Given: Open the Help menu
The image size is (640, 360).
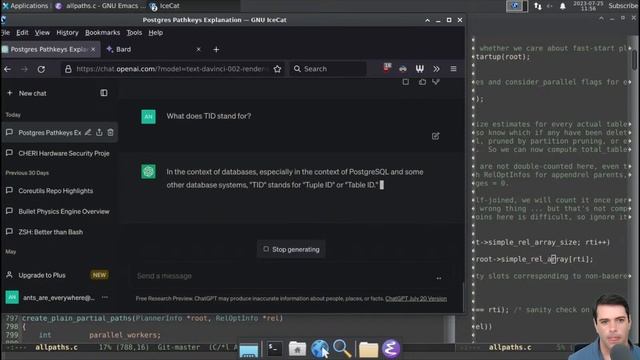Looking at the screenshot, I should (x=156, y=33).
